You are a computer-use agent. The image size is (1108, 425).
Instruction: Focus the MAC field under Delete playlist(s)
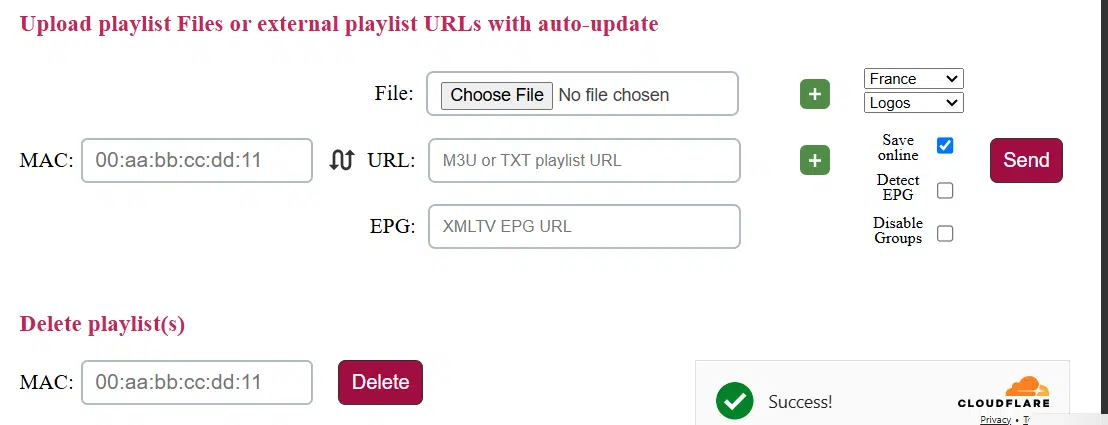click(197, 382)
